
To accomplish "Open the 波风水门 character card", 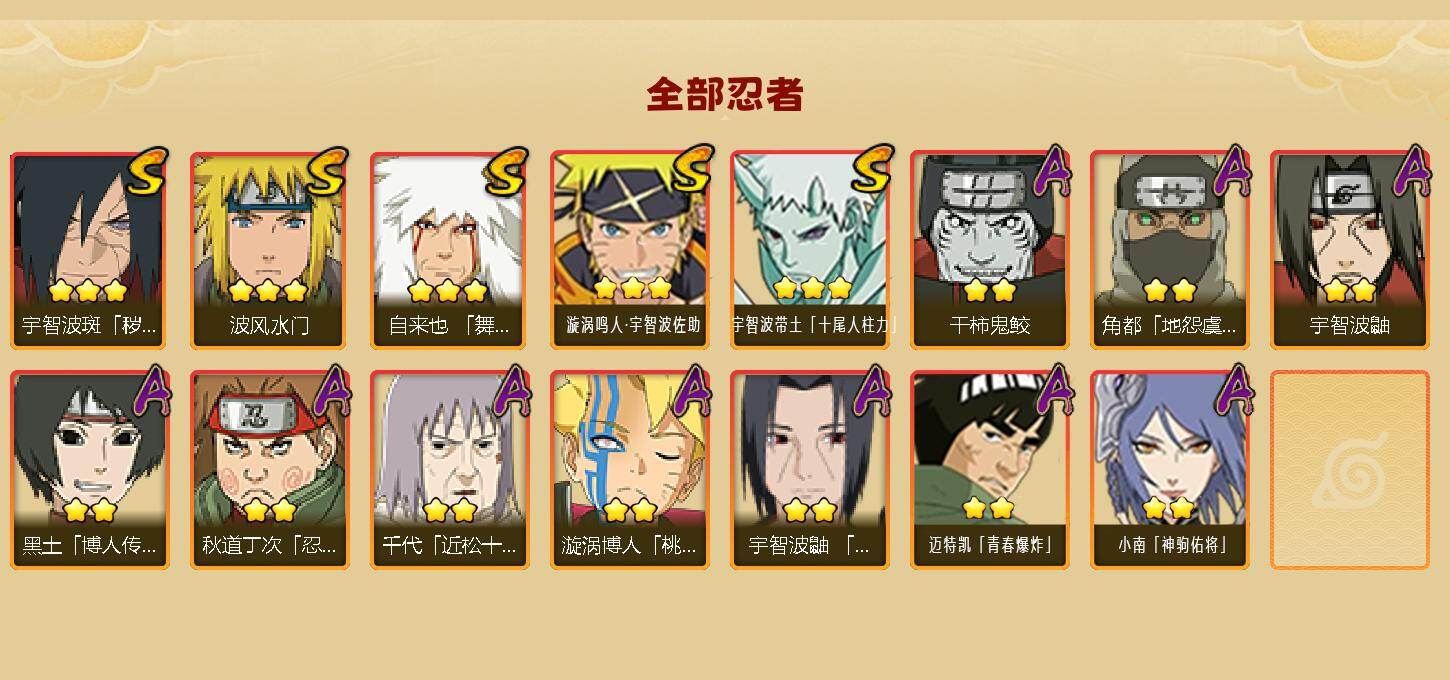I will click(x=269, y=250).
